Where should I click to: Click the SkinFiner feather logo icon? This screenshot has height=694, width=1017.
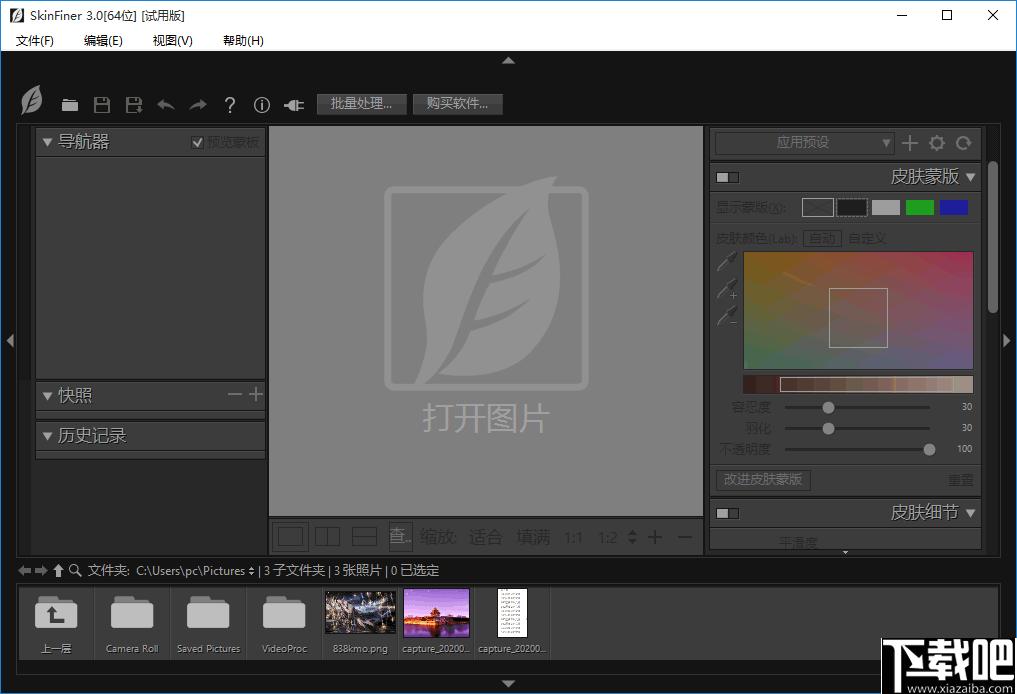31,101
